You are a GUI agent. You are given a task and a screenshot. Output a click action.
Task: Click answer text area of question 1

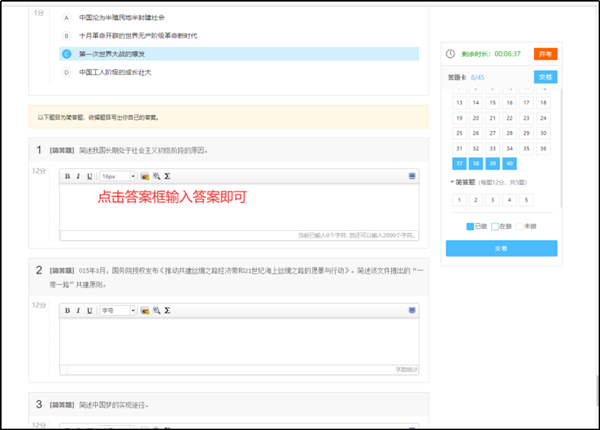pos(239,207)
